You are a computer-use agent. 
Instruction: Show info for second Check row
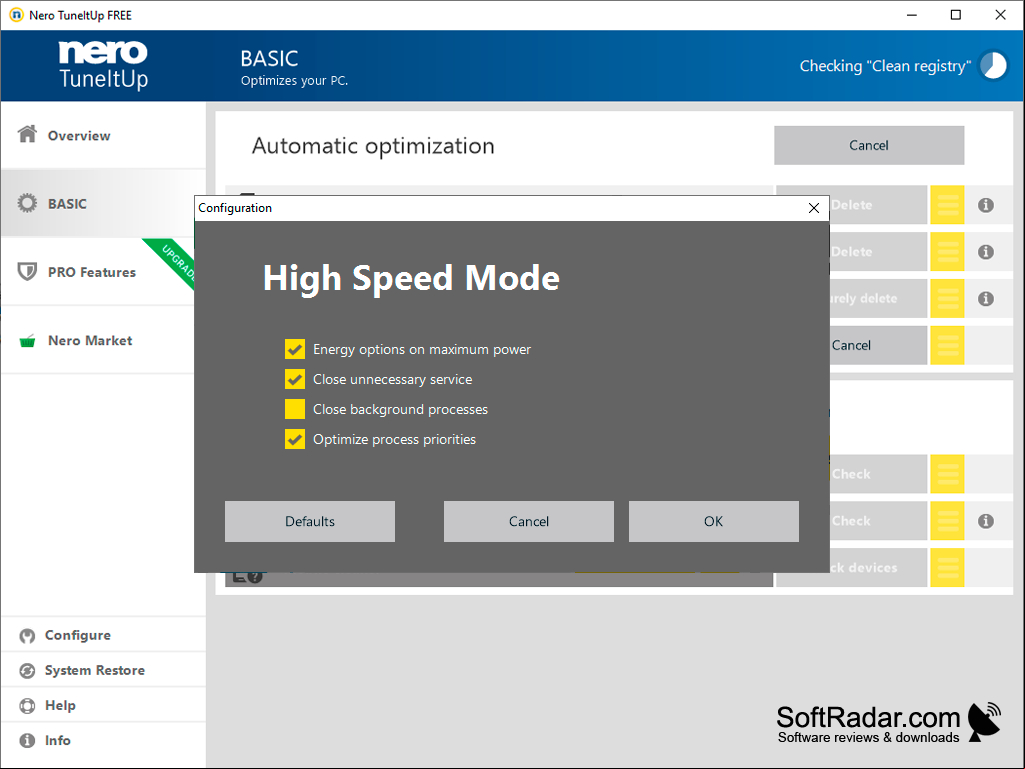click(x=986, y=521)
